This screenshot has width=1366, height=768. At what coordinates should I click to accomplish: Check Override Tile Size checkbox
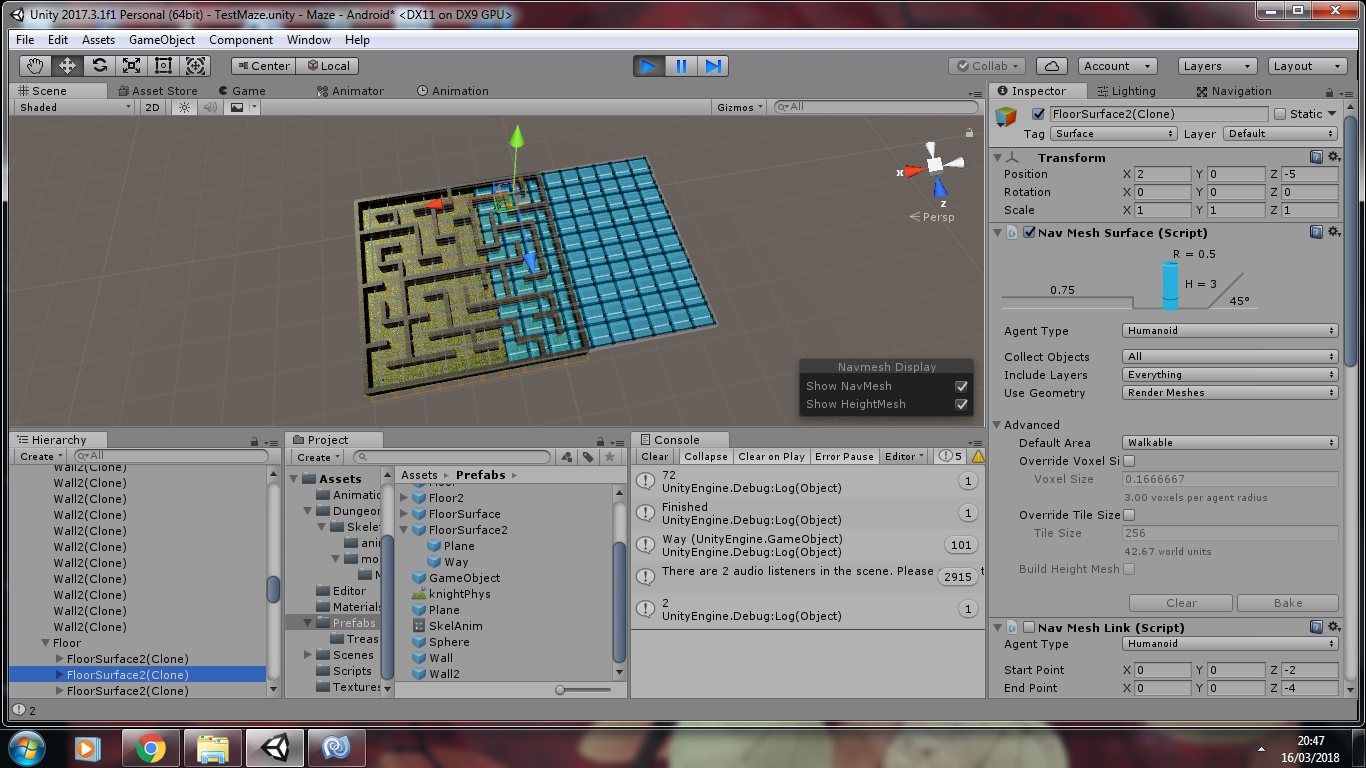pyautogui.click(x=1129, y=515)
